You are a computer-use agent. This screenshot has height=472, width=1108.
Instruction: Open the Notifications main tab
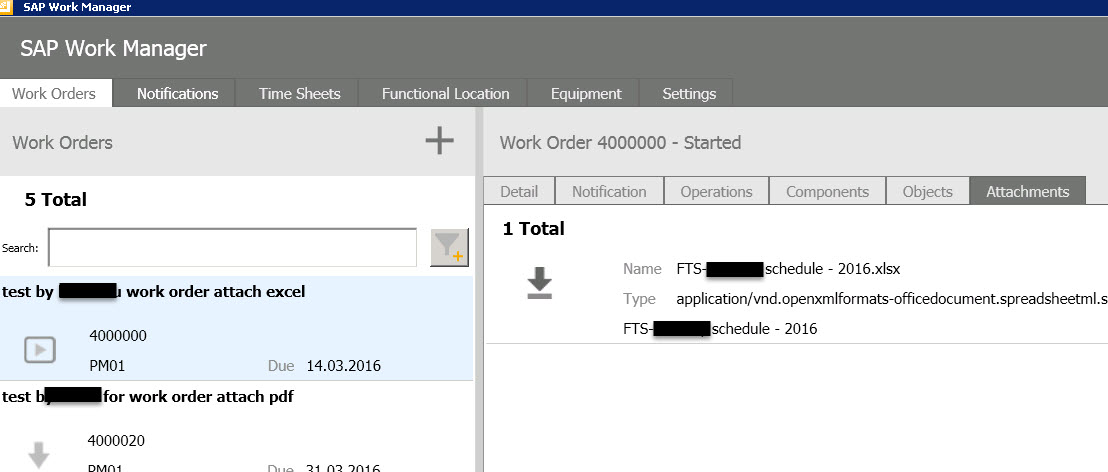(x=177, y=93)
